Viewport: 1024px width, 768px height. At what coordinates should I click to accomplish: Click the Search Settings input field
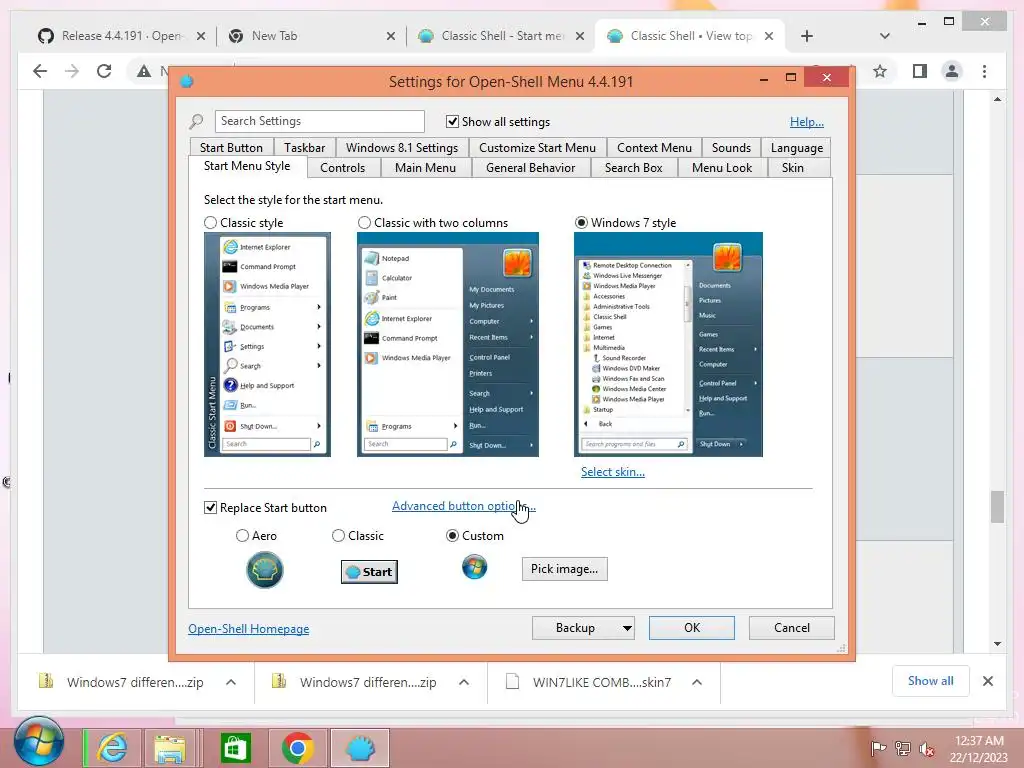[319, 121]
